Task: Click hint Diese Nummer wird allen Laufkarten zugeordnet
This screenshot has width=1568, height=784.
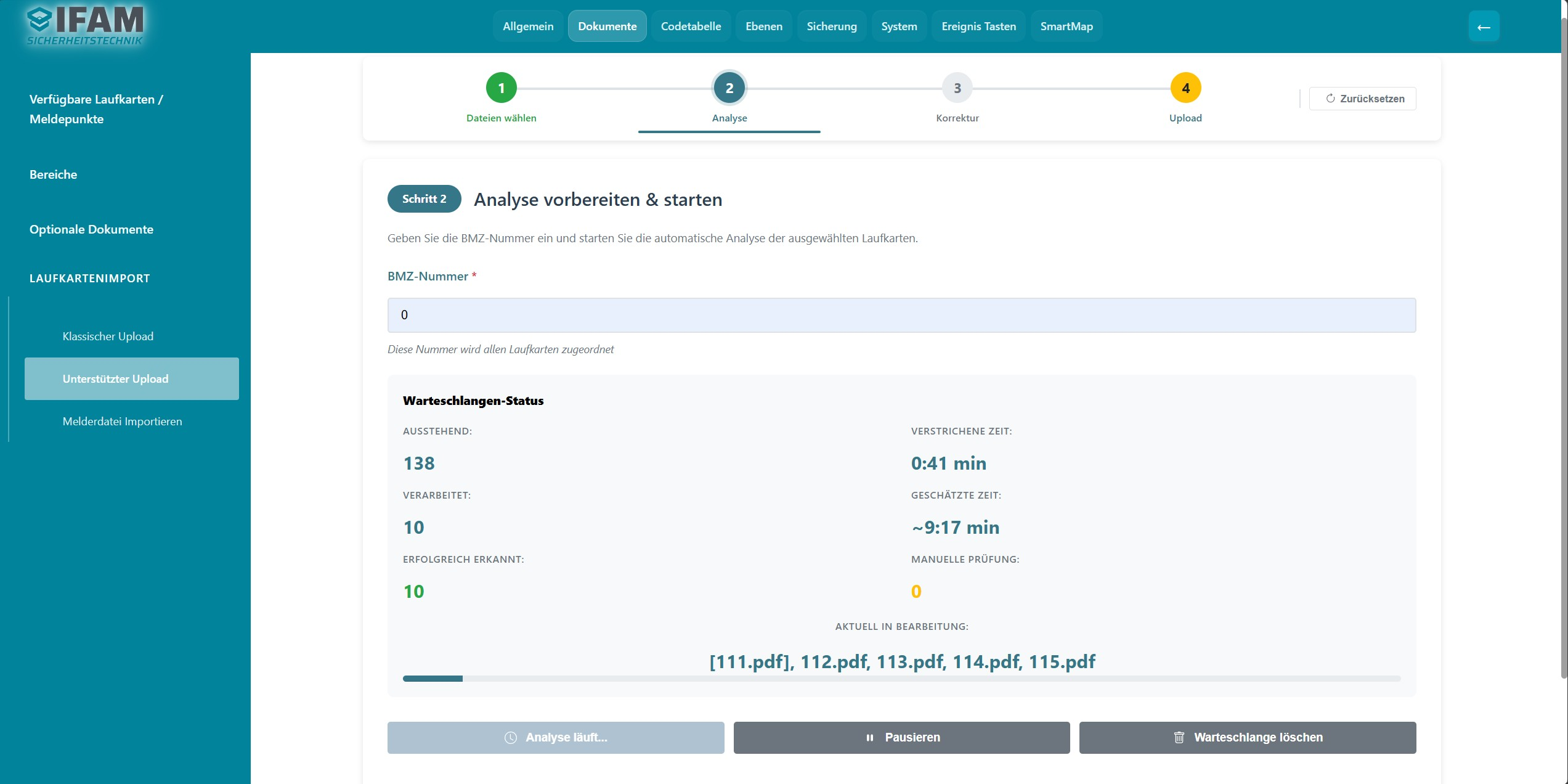Action: click(500, 349)
